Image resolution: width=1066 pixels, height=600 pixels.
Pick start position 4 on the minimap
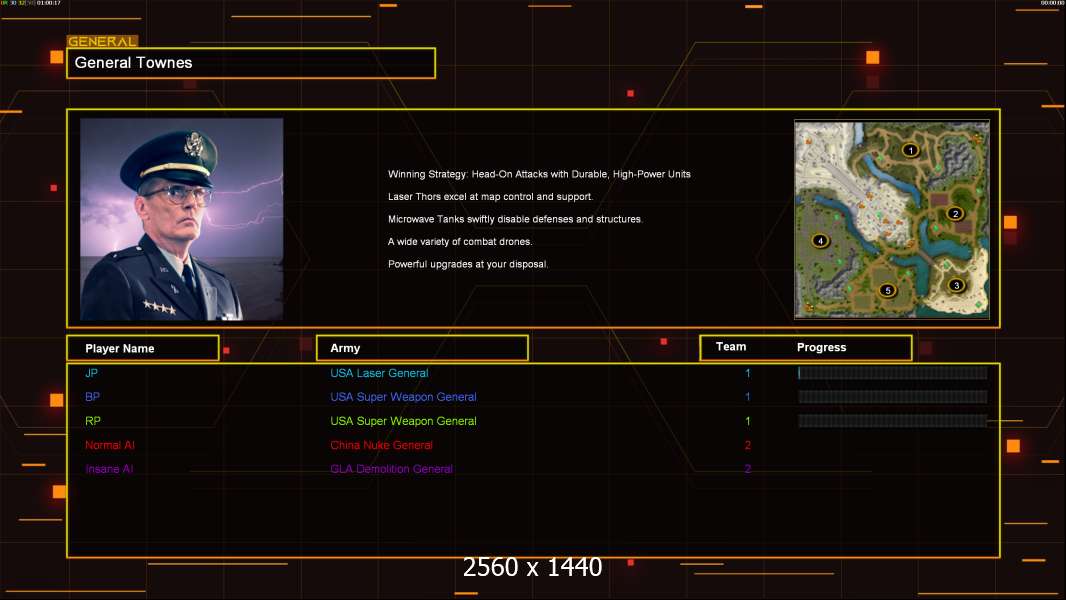(x=821, y=241)
